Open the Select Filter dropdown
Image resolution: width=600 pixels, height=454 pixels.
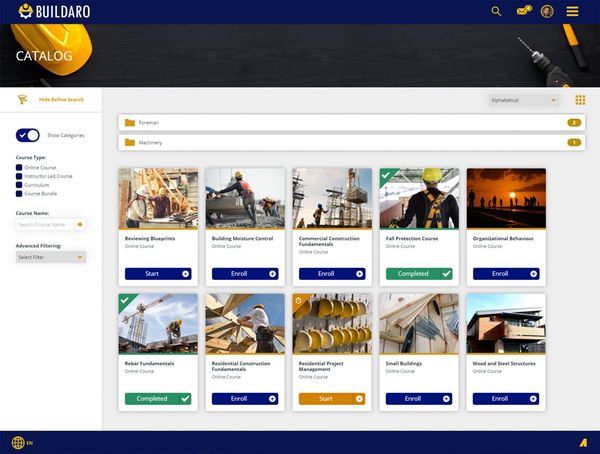click(51, 257)
